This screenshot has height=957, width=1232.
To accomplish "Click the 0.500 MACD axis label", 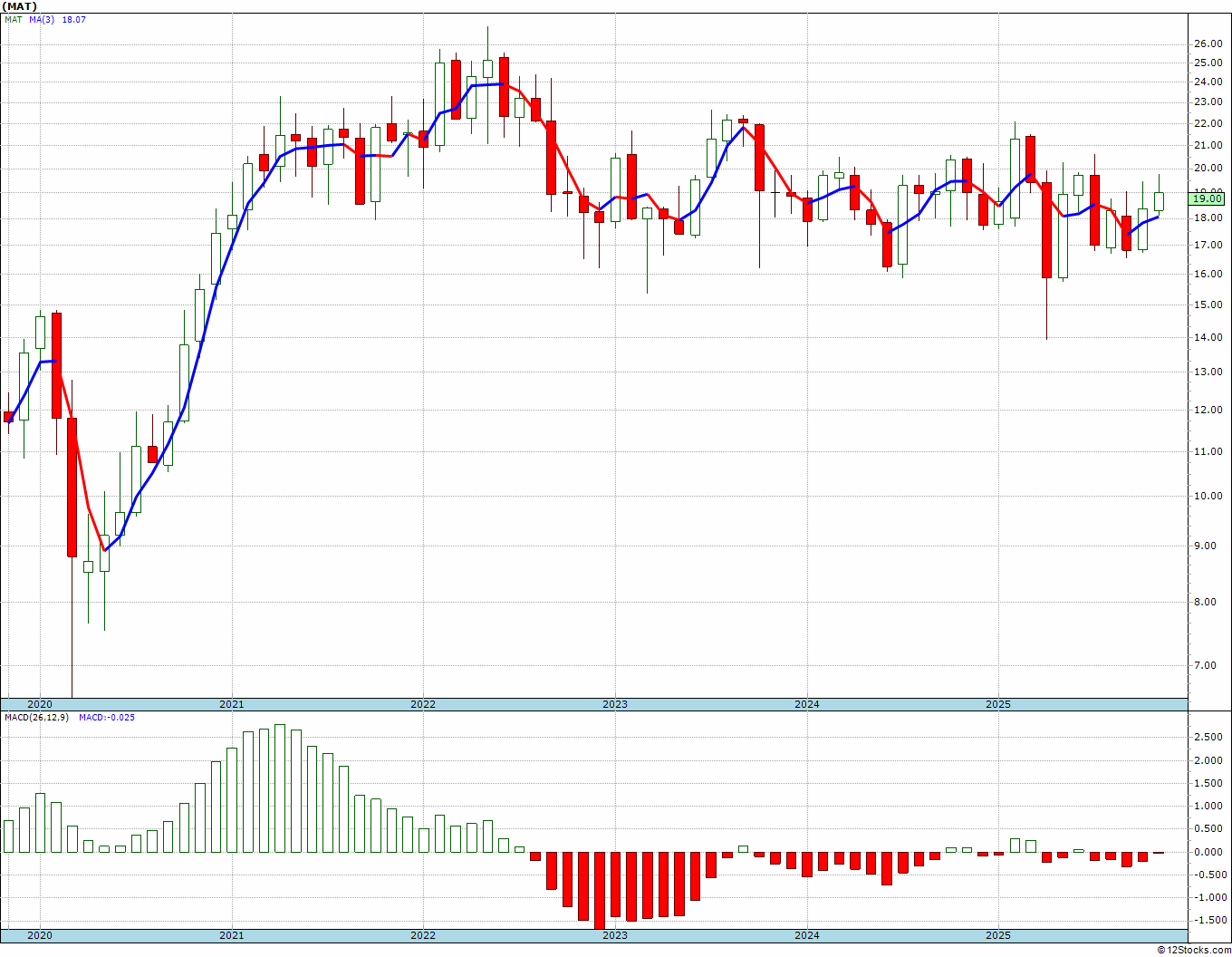I will (1208, 828).
